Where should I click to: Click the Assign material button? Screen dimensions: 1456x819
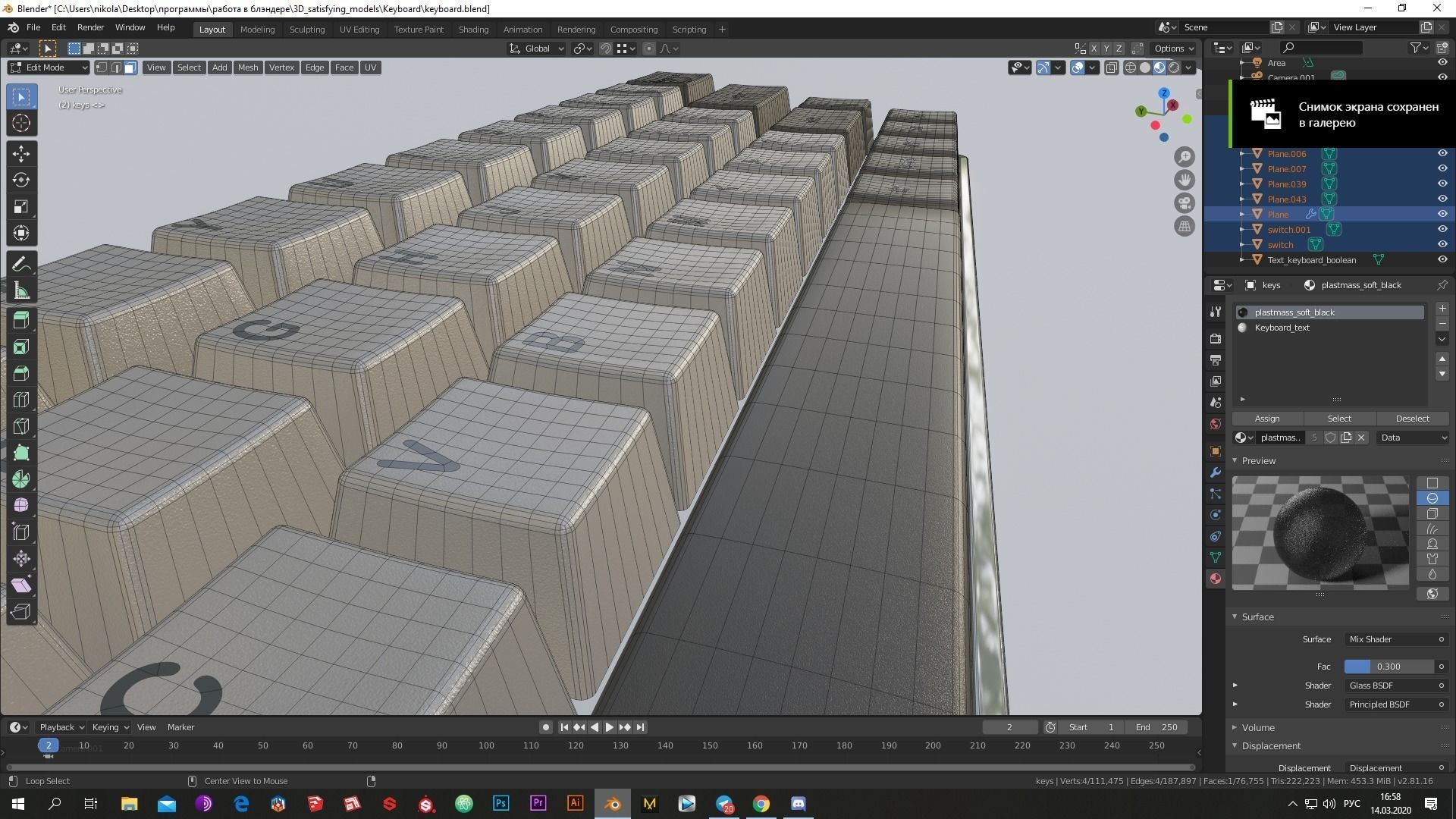pyautogui.click(x=1267, y=419)
